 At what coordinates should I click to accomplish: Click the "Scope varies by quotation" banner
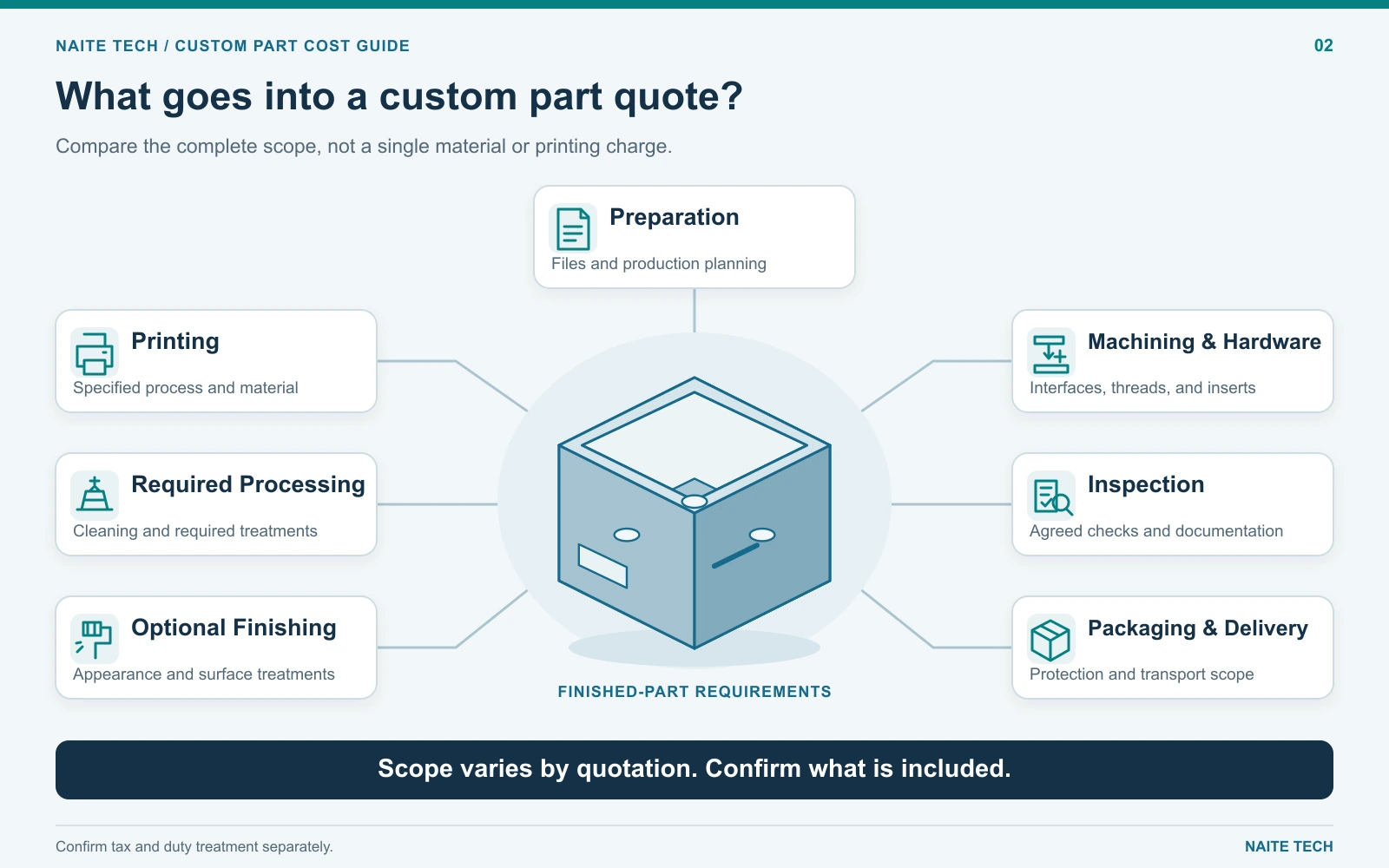(x=694, y=770)
